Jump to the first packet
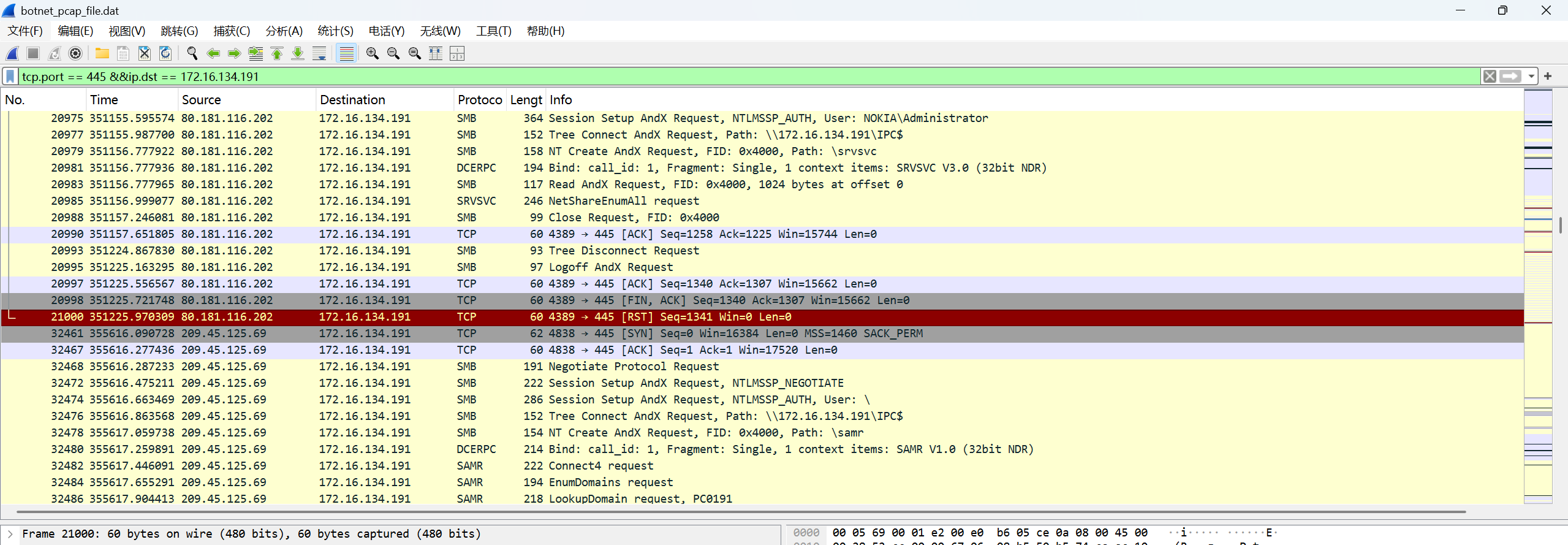Image resolution: width=1568 pixels, height=545 pixels. pos(277,54)
